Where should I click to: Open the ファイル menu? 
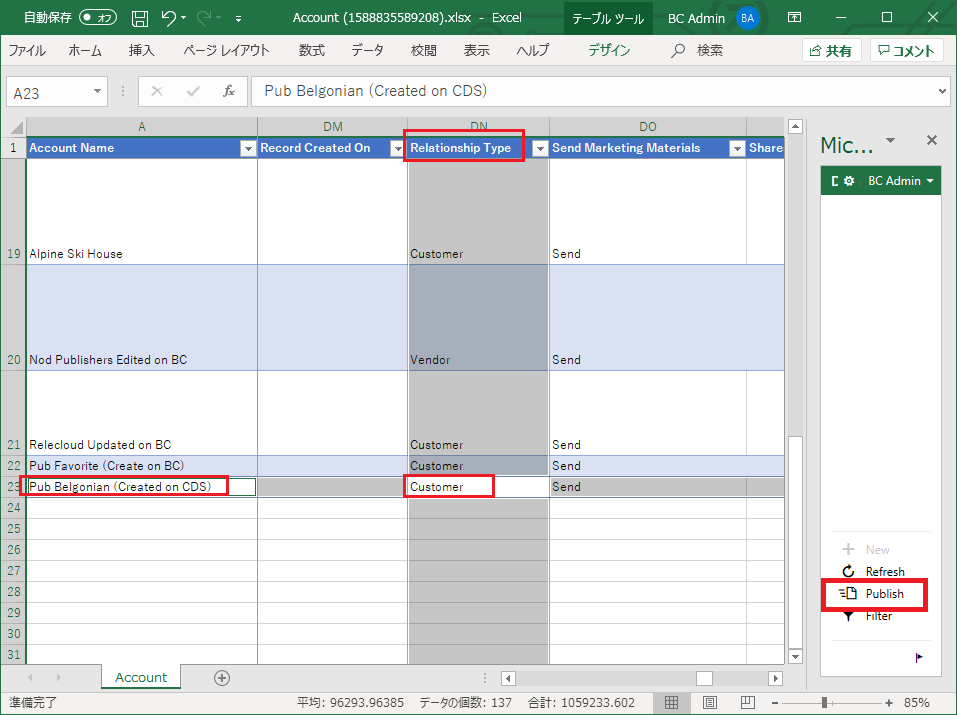27,51
